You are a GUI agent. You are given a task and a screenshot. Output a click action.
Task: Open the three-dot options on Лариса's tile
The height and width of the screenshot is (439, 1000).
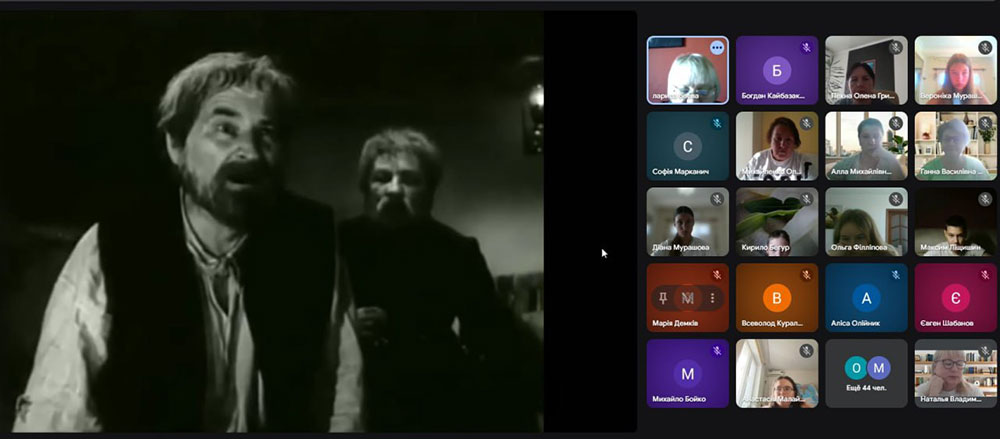click(717, 47)
